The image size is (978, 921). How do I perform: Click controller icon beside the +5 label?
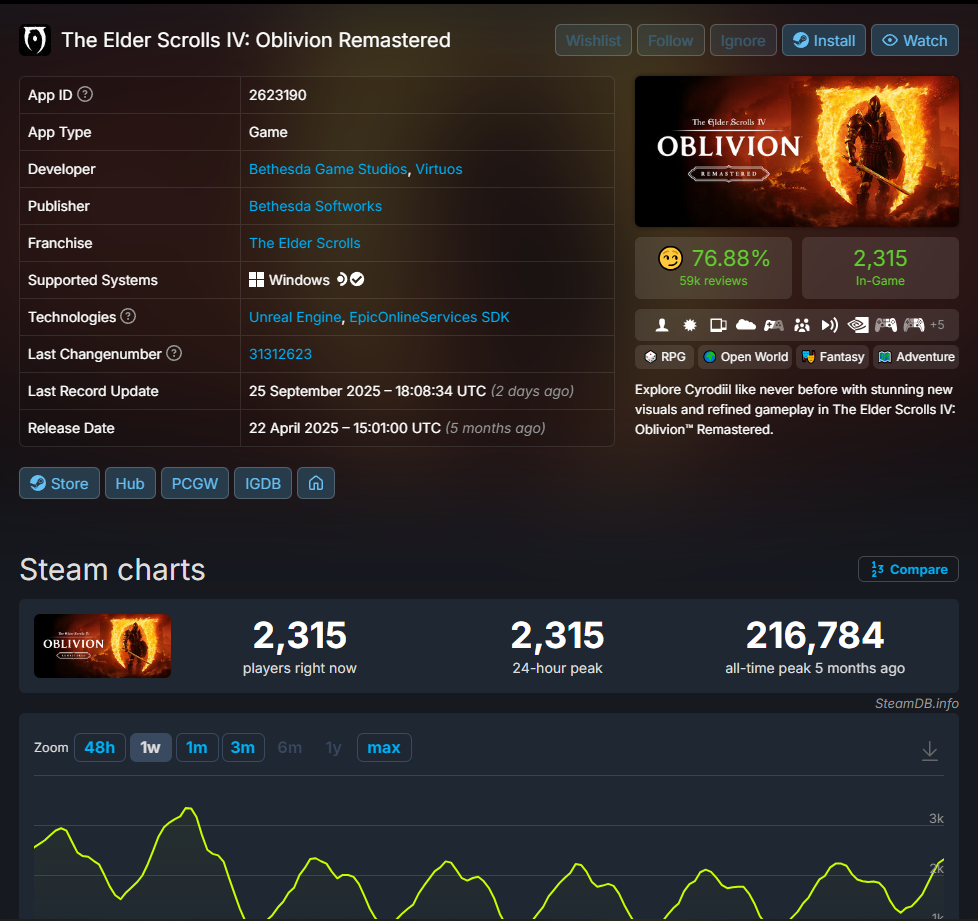click(x=914, y=325)
